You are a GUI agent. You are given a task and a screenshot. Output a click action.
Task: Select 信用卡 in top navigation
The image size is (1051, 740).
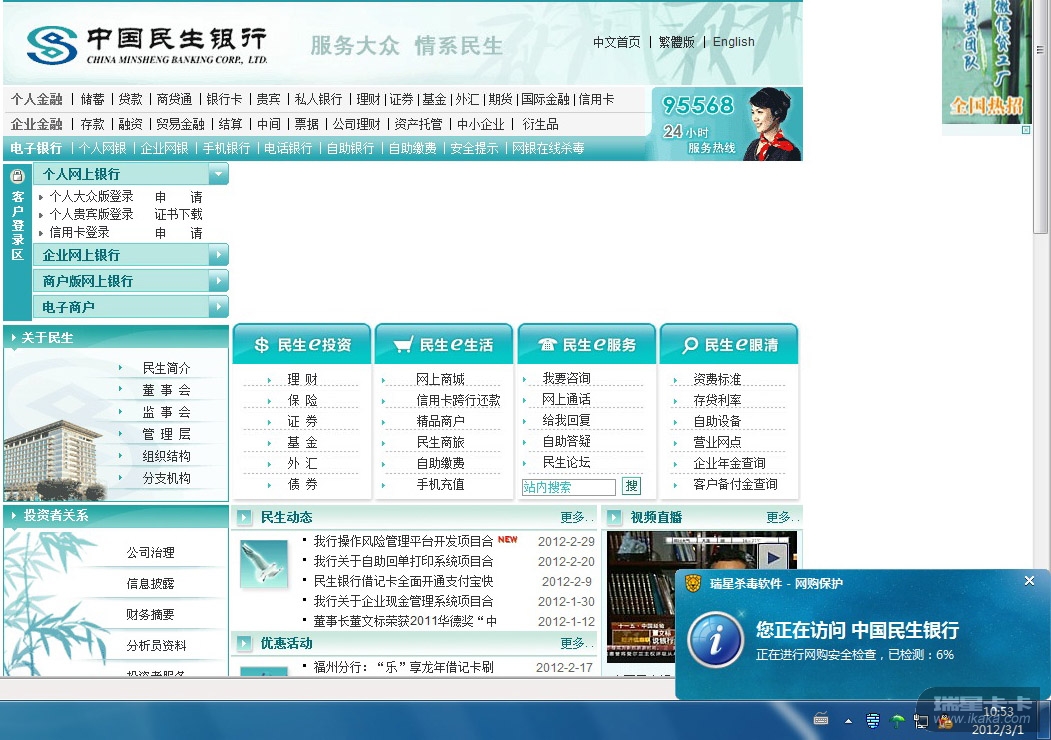point(596,99)
